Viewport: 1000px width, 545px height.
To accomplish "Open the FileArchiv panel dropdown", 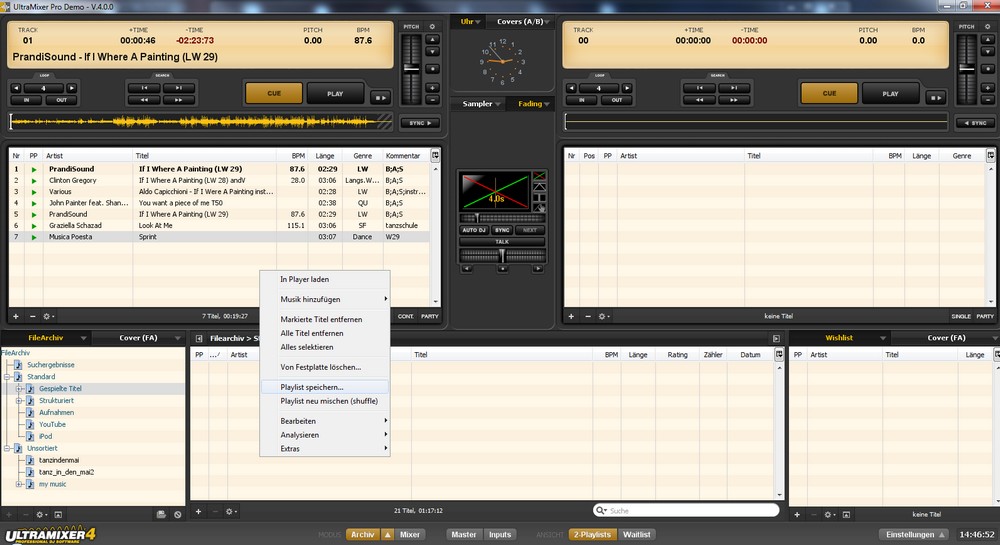I will (x=83, y=338).
